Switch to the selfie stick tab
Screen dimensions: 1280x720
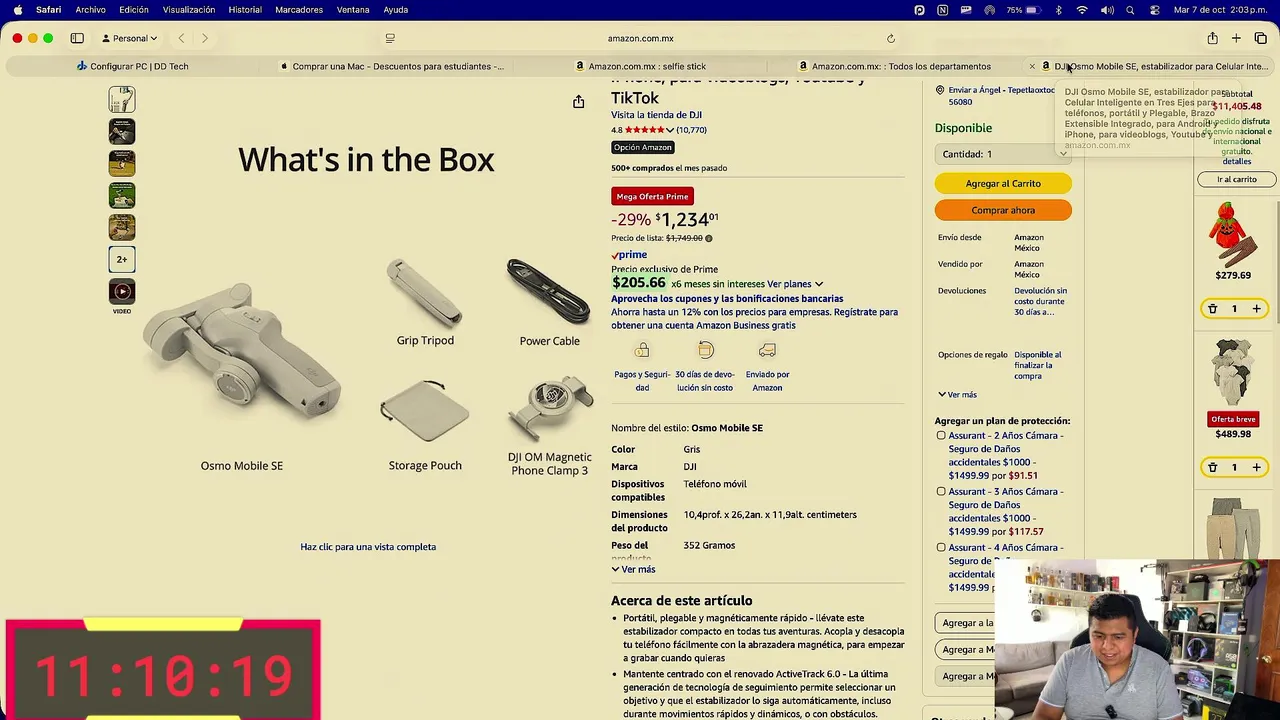640,66
